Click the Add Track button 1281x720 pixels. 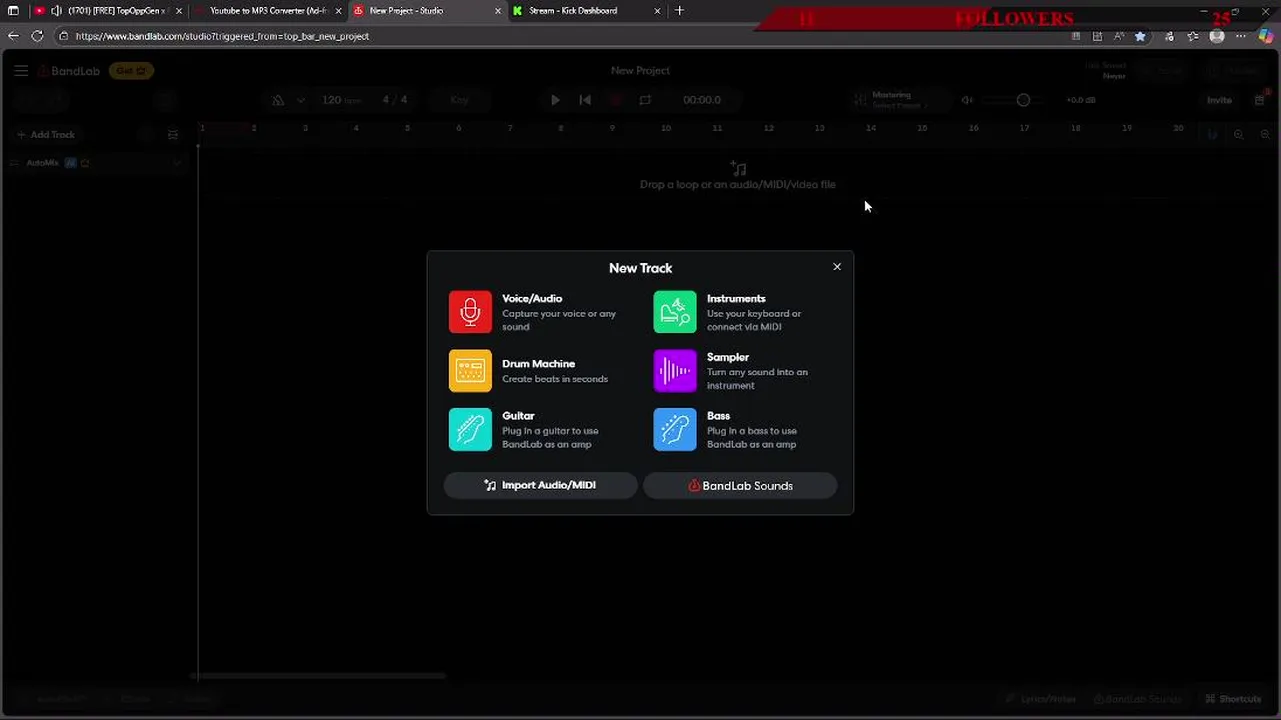click(x=46, y=135)
